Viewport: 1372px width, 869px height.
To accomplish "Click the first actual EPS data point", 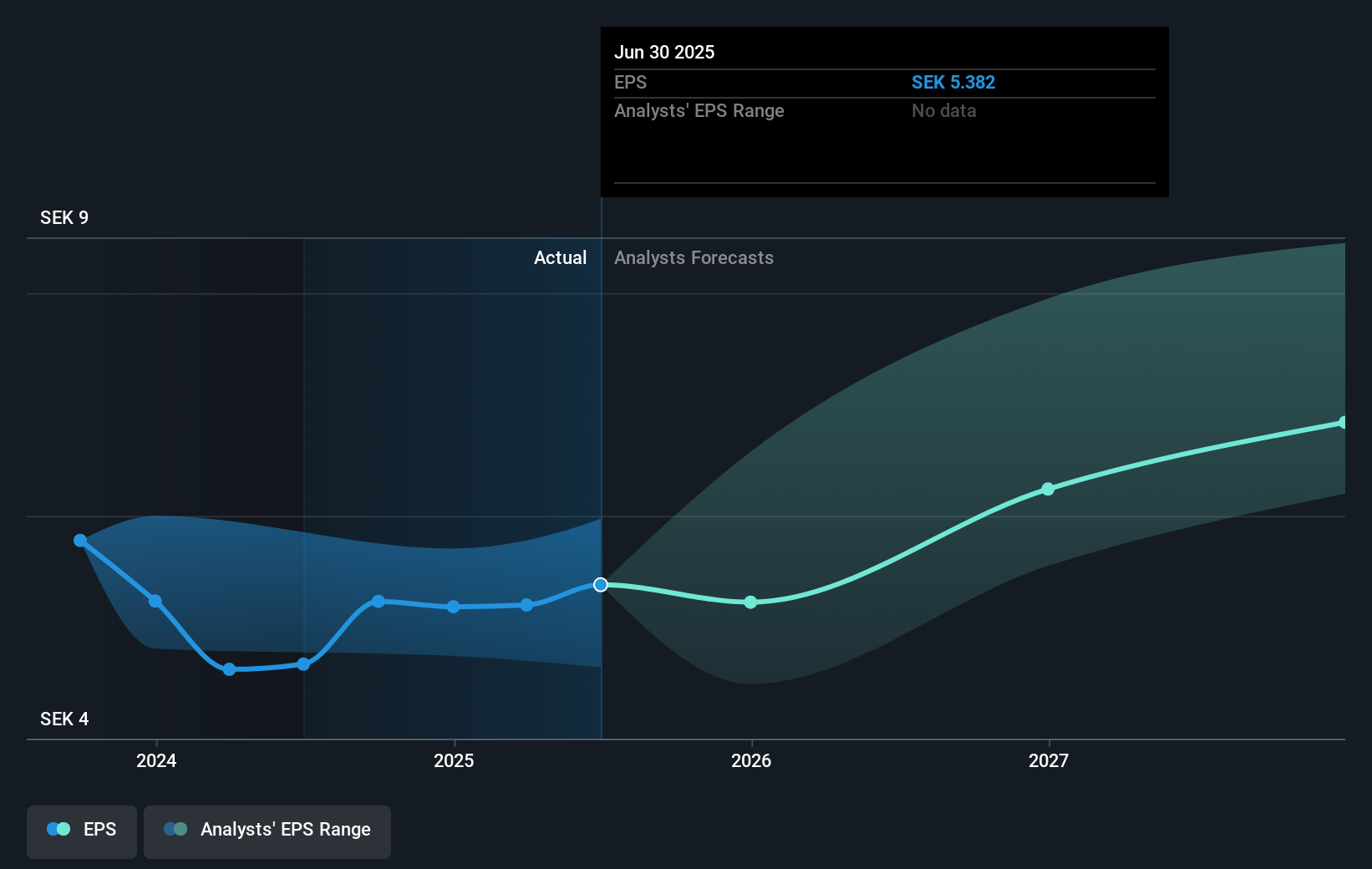I will (x=79, y=541).
